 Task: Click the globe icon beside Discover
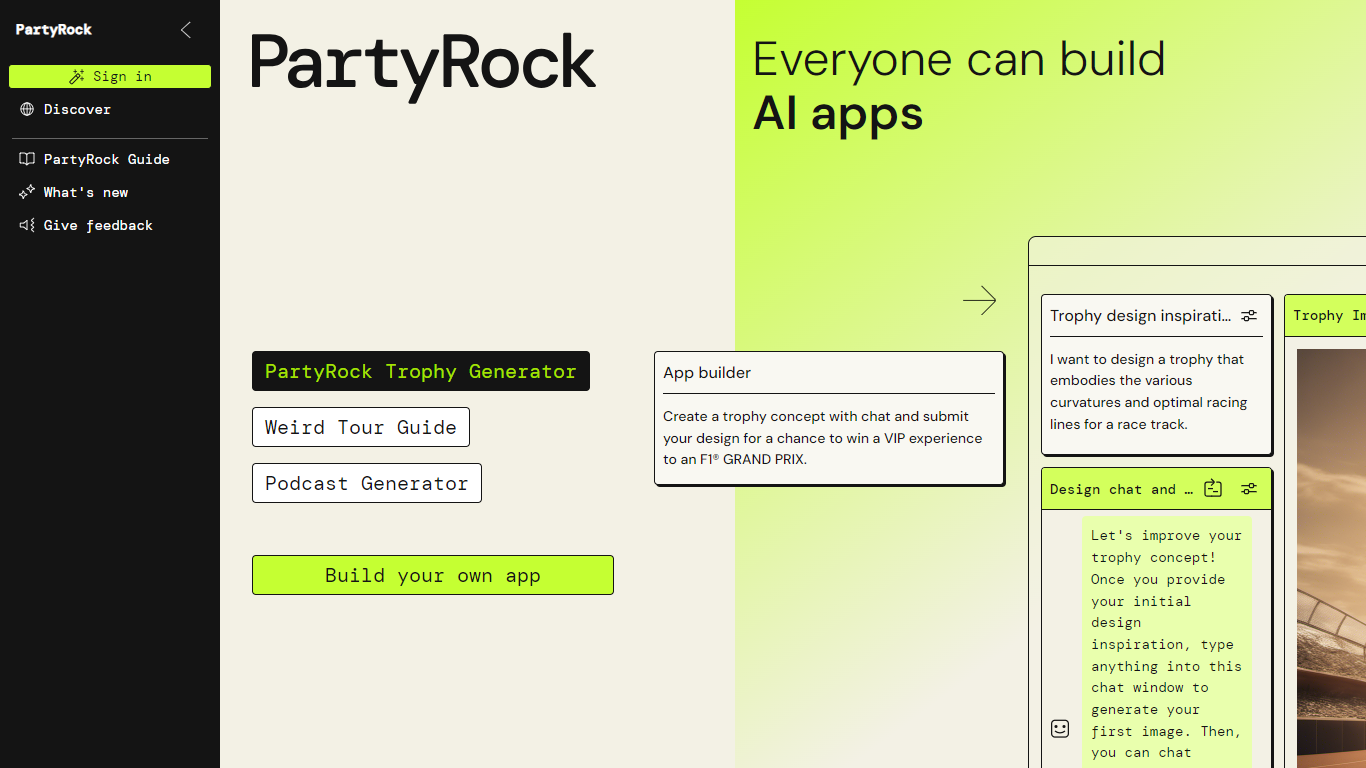(x=27, y=109)
